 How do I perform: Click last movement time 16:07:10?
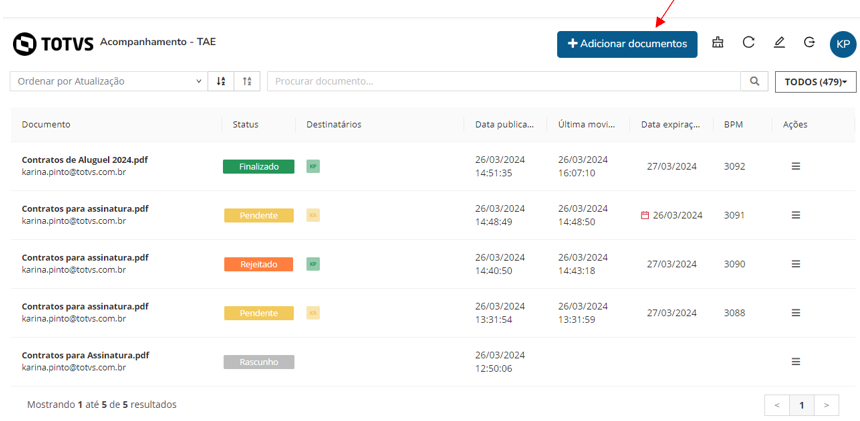click(x=577, y=173)
